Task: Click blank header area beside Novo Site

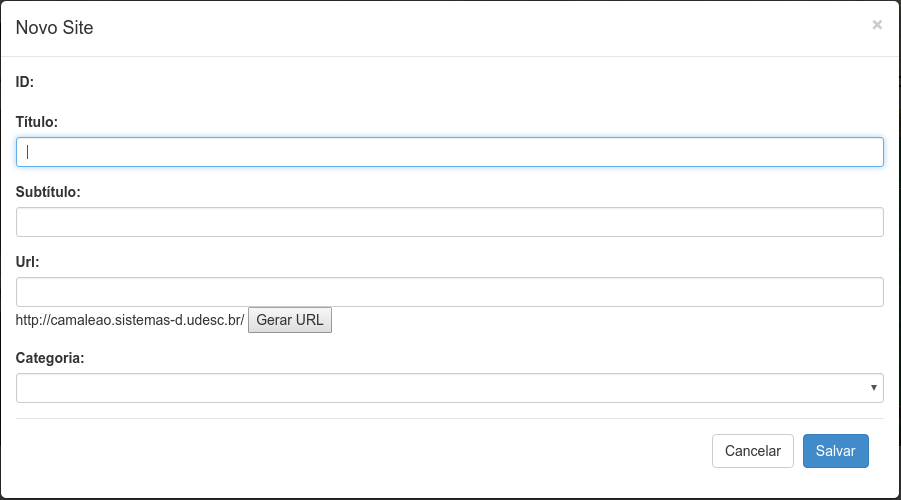Action: tap(450, 28)
